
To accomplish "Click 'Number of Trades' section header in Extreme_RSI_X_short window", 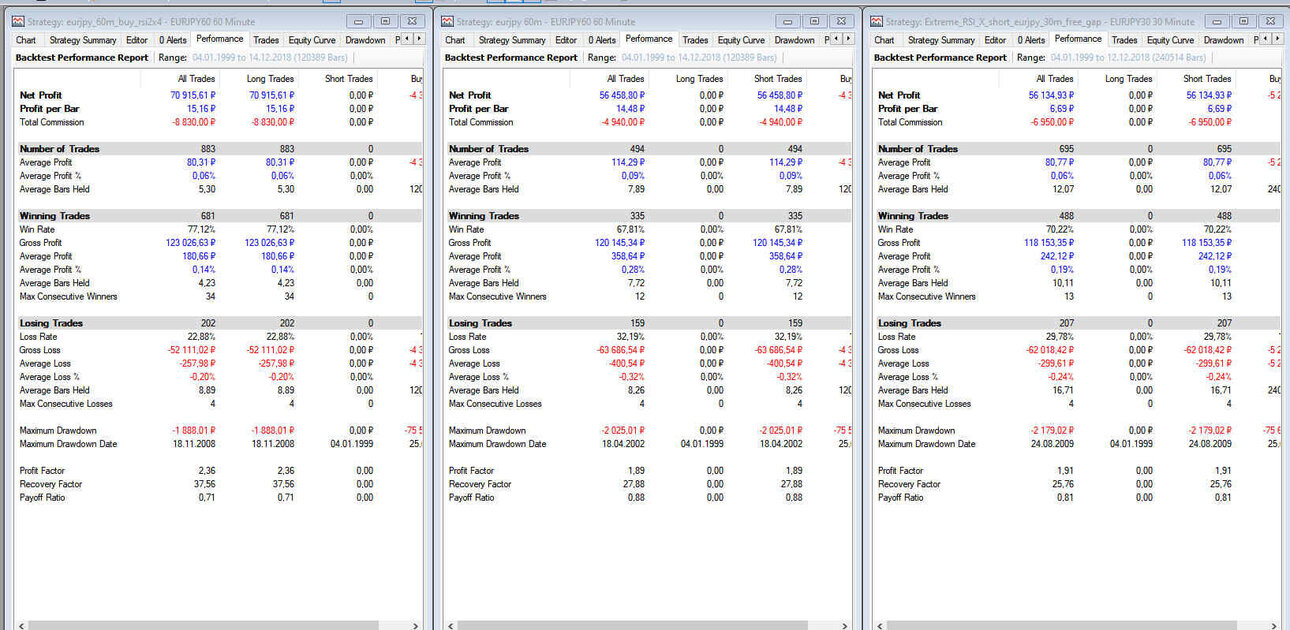I will click(x=918, y=149).
